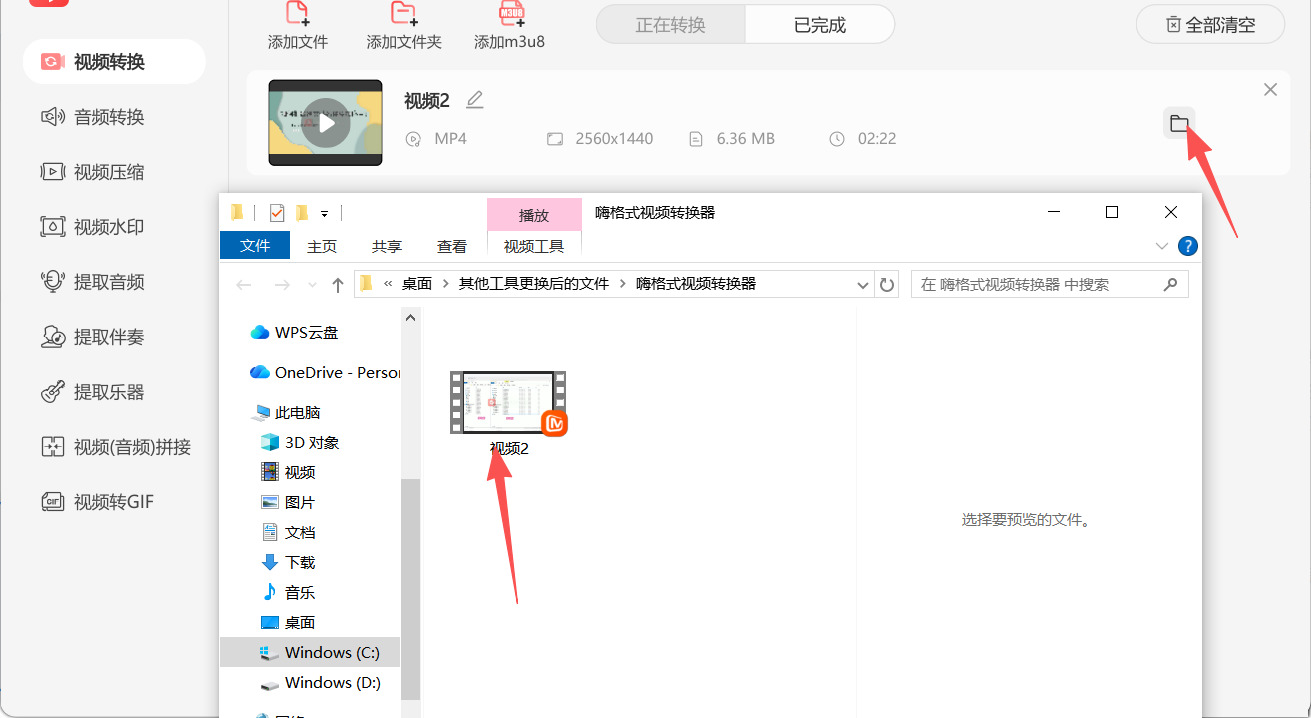Click the search magnifier icon
The image size is (1311, 718).
[x=1170, y=285]
